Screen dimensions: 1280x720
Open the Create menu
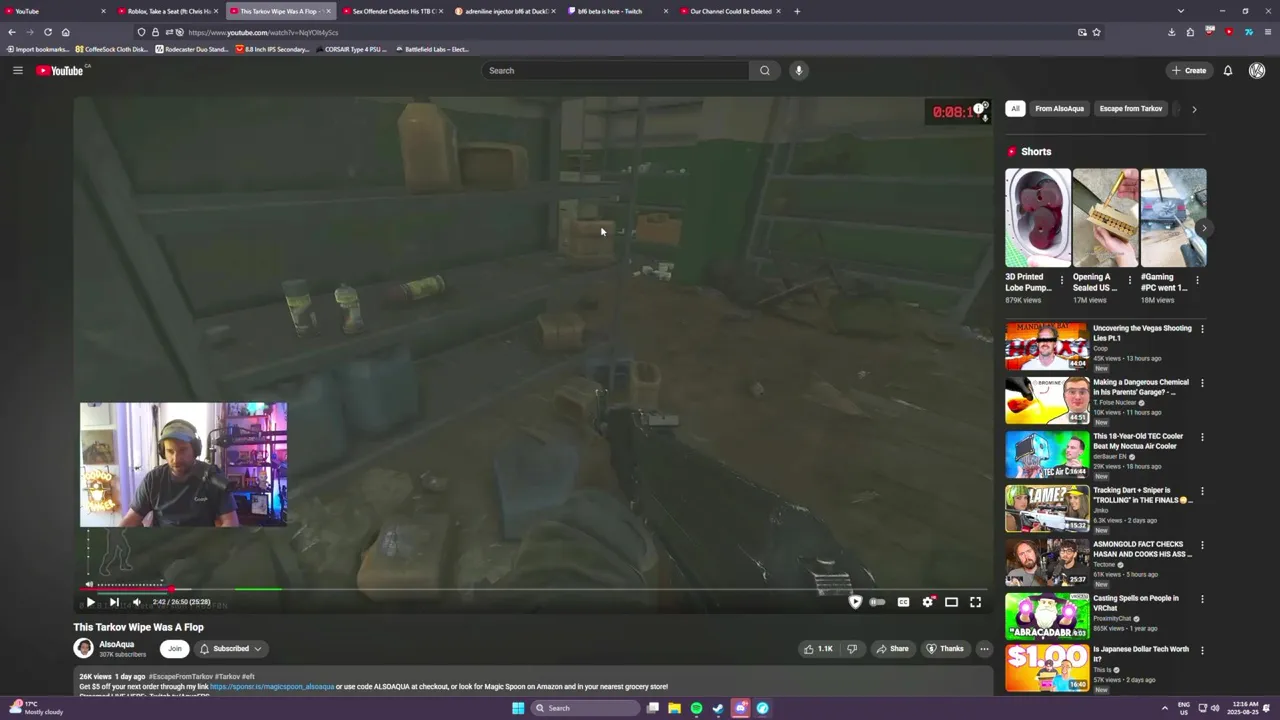(x=1189, y=70)
